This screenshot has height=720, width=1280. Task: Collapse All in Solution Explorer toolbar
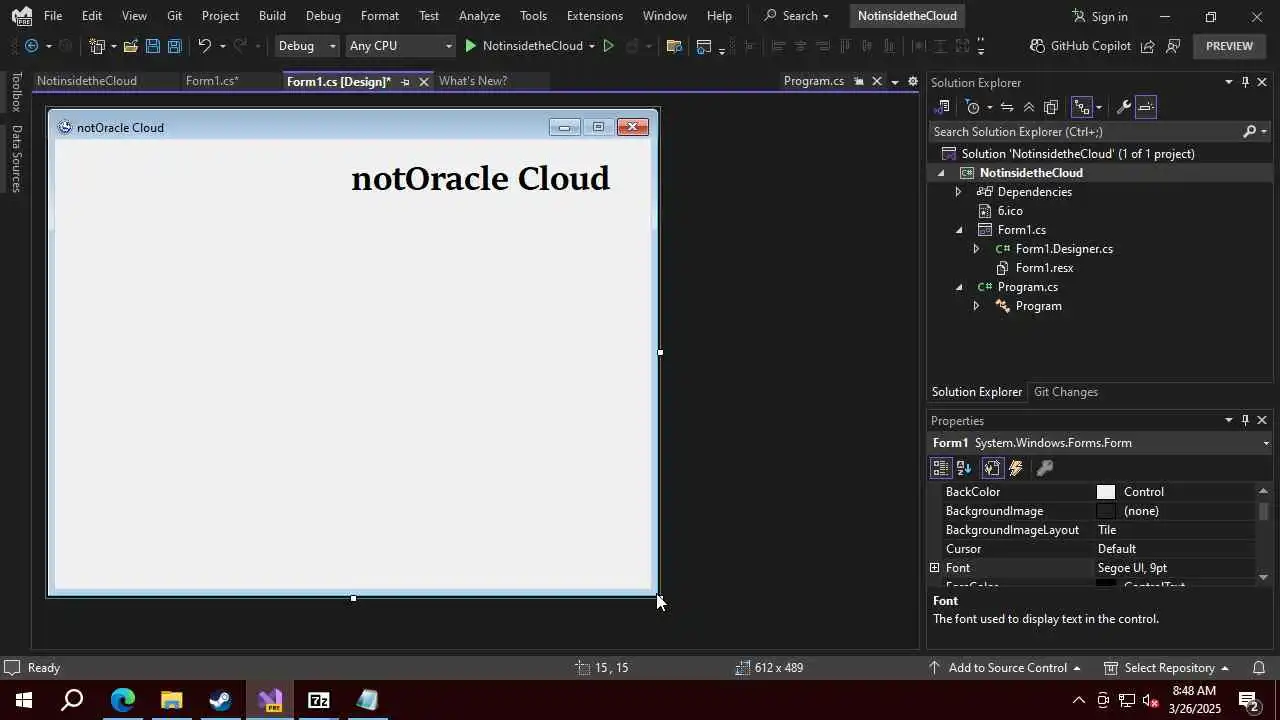pyautogui.click(x=1029, y=107)
